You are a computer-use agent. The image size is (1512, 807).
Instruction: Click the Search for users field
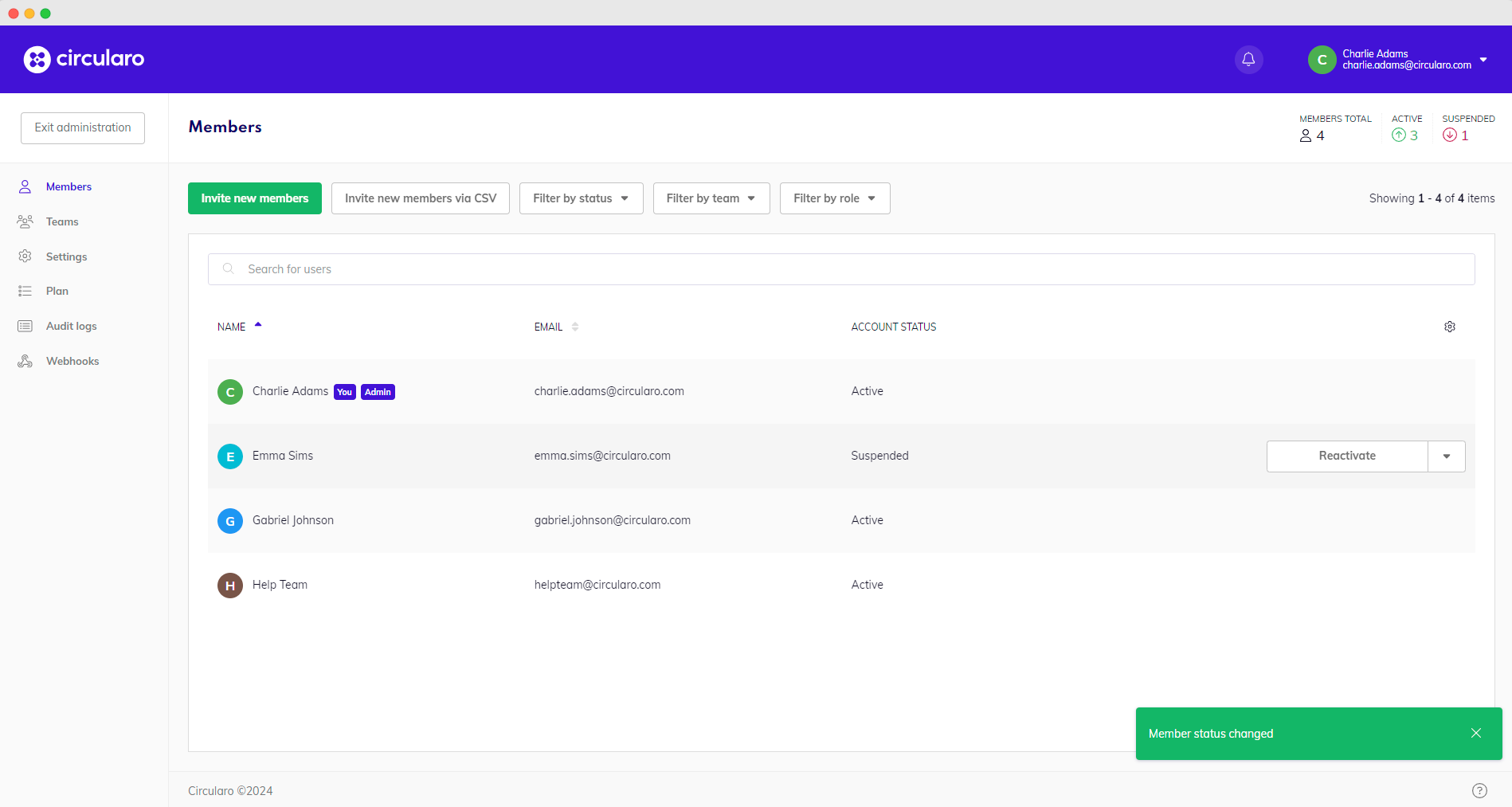click(840, 269)
